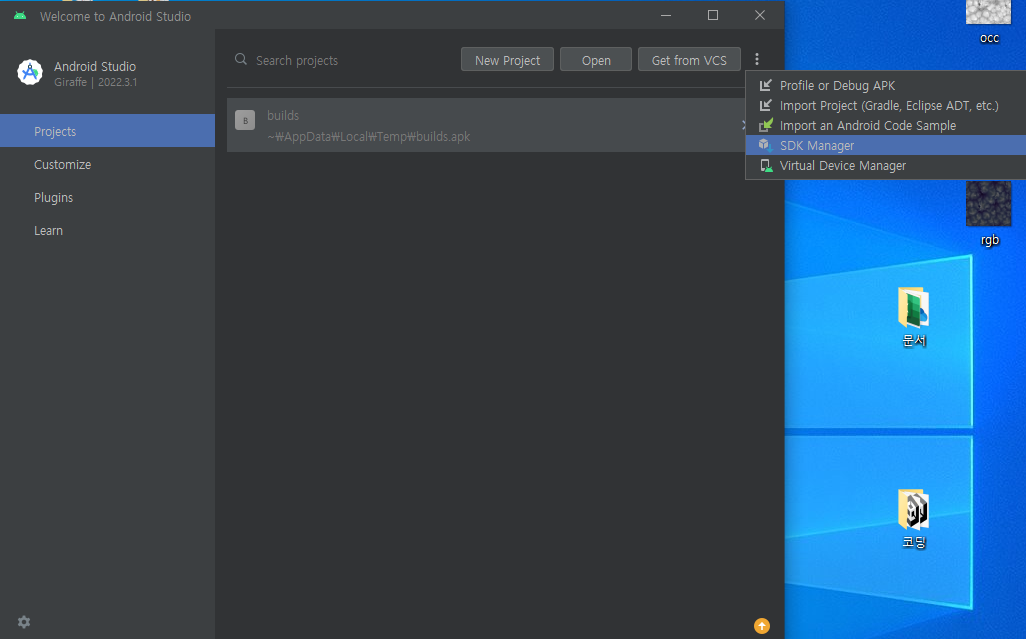1026x639 pixels.
Task: Click the Android Studio logo icon
Action: (x=30, y=73)
